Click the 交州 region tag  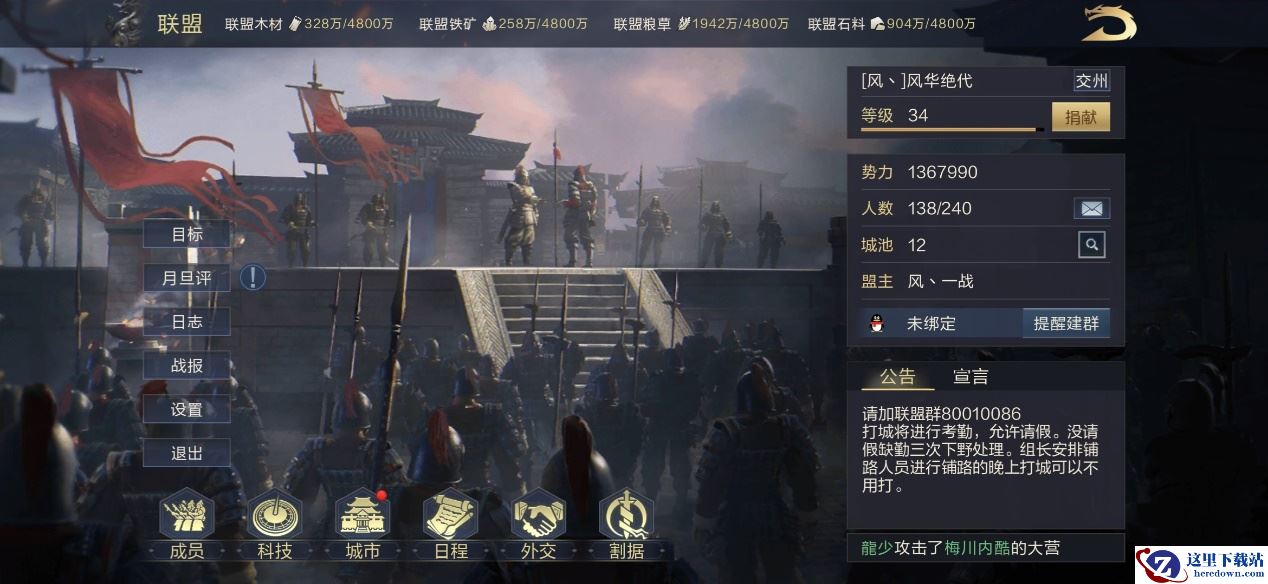pyautogui.click(x=1092, y=81)
